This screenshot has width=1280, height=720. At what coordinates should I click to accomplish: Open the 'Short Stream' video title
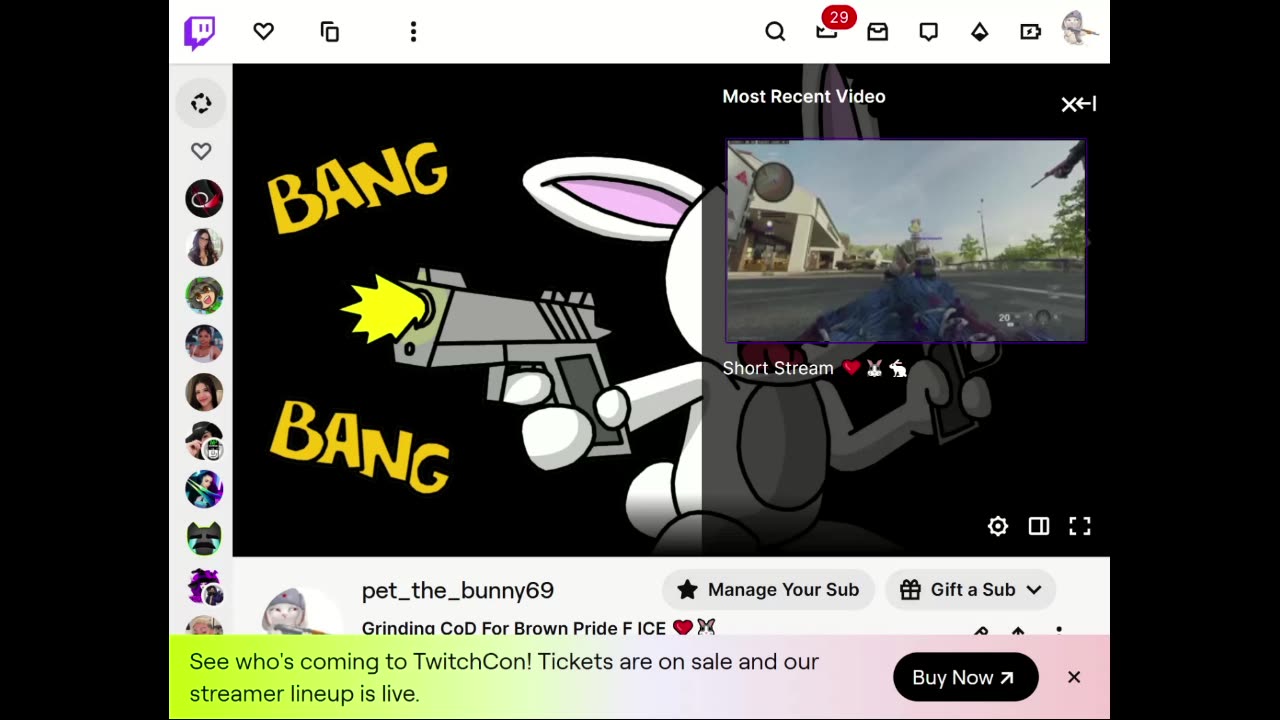pos(815,368)
